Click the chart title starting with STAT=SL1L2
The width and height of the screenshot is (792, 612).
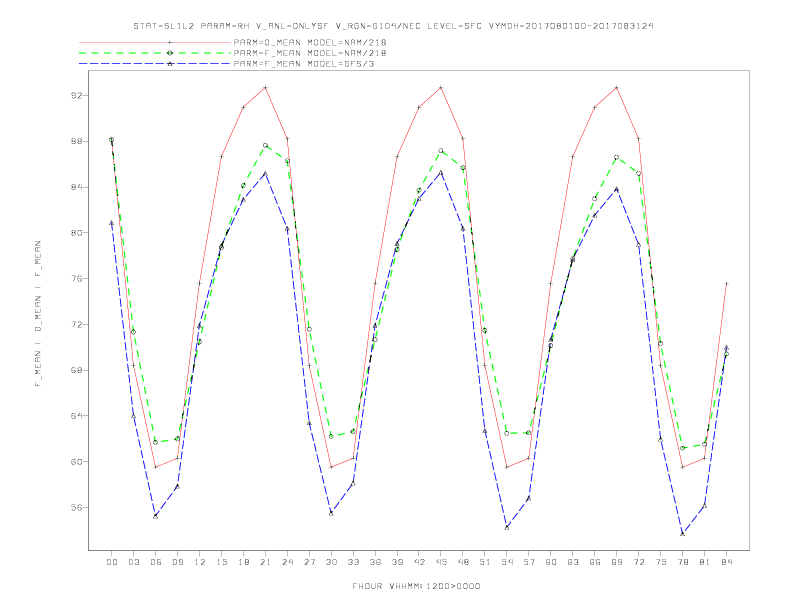tap(393, 26)
